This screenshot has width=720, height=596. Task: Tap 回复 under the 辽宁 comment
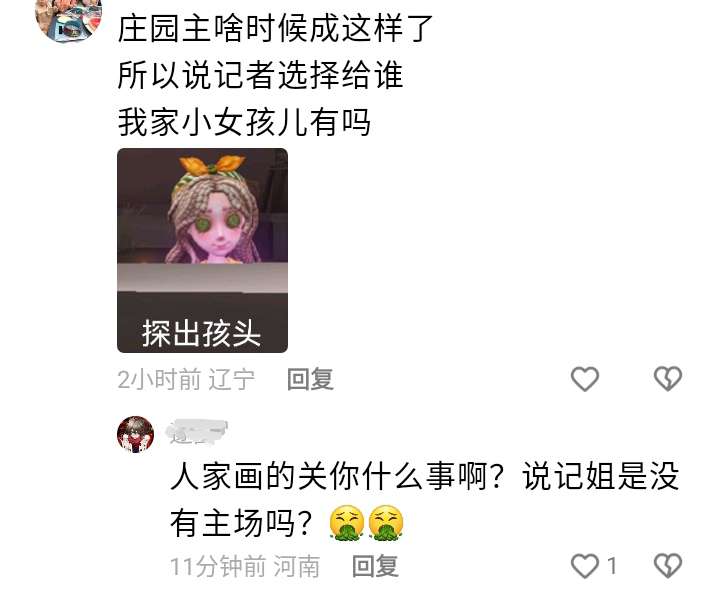click(x=310, y=379)
